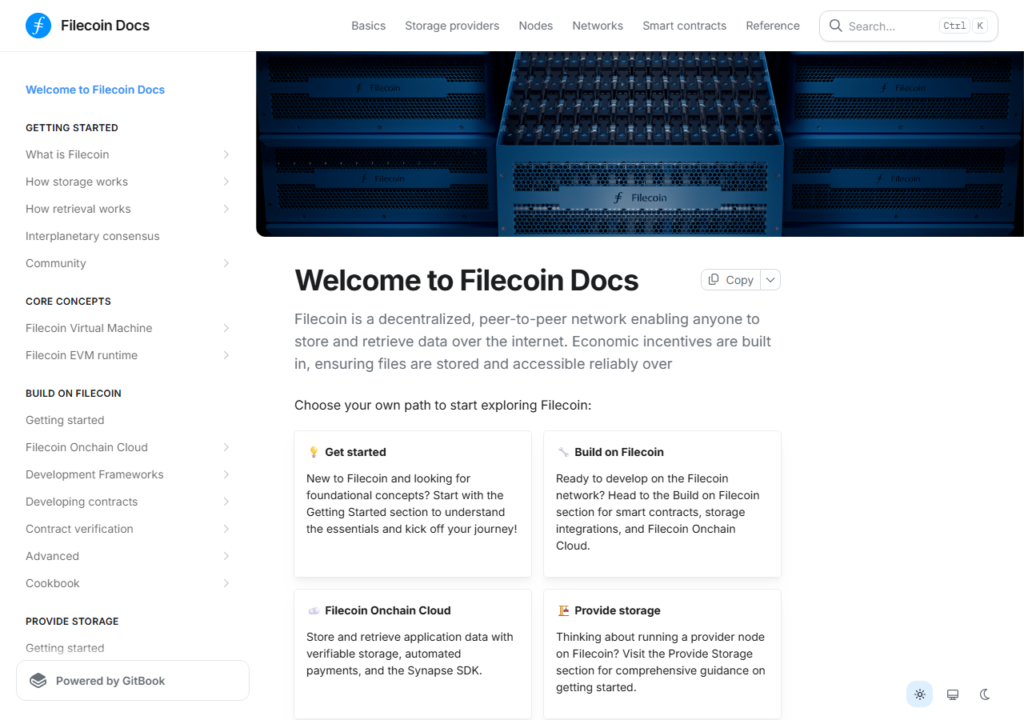Open Filecoin EVM runtime sidebar link
This screenshot has height=720, width=1024.
pos(82,355)
